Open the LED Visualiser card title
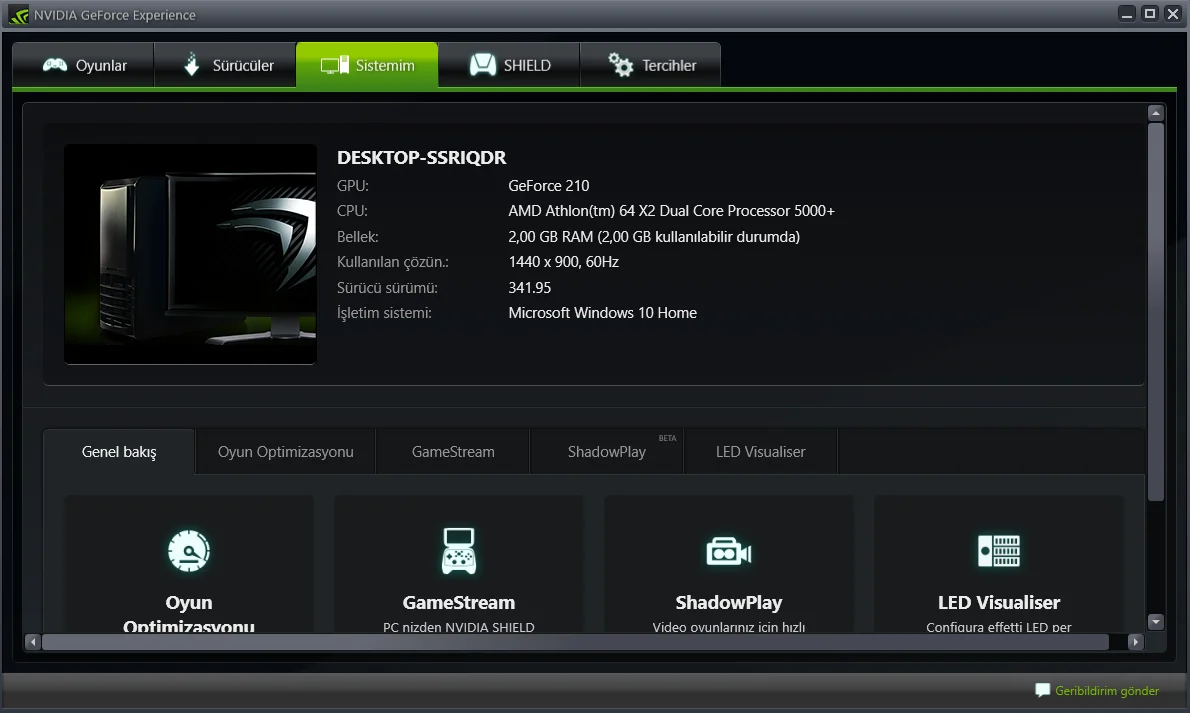The height and width of the screenshot is (713, 1190). tap(999, 603)
